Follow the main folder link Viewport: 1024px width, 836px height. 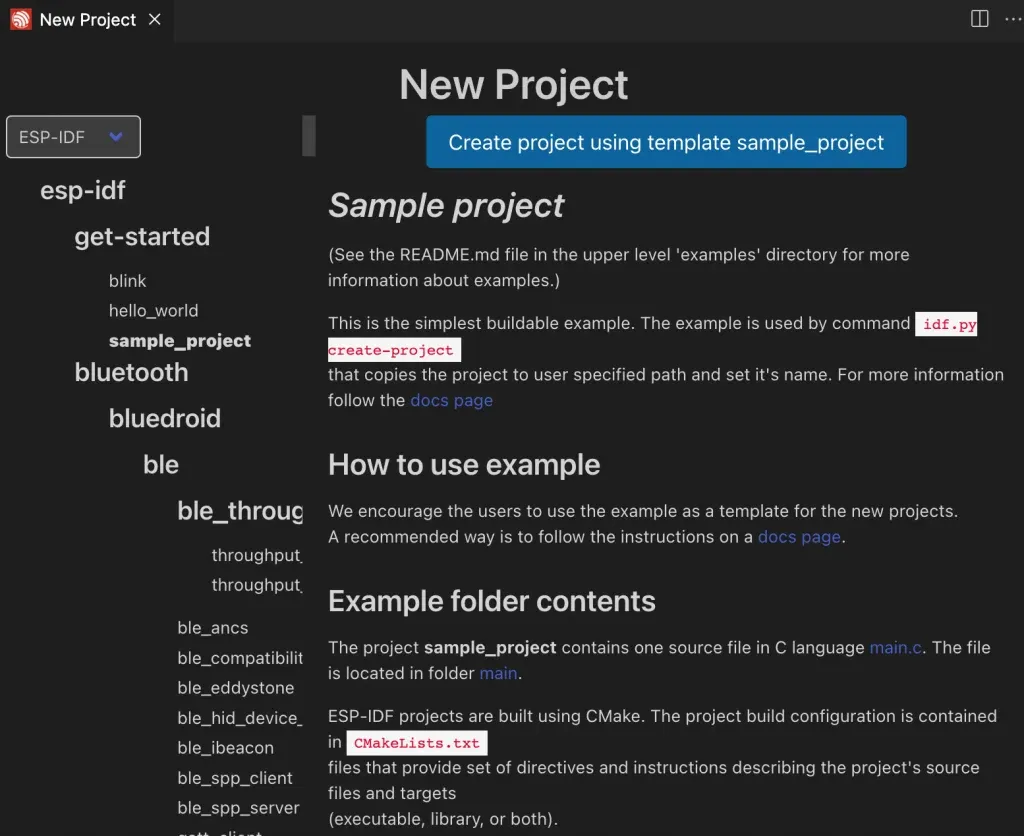click(x=498, y=673)
